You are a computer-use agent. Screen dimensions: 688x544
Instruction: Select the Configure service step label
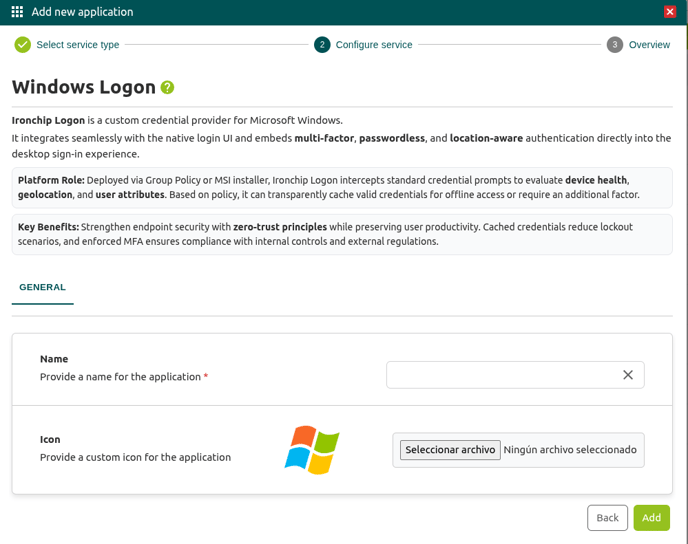[373, 45]
